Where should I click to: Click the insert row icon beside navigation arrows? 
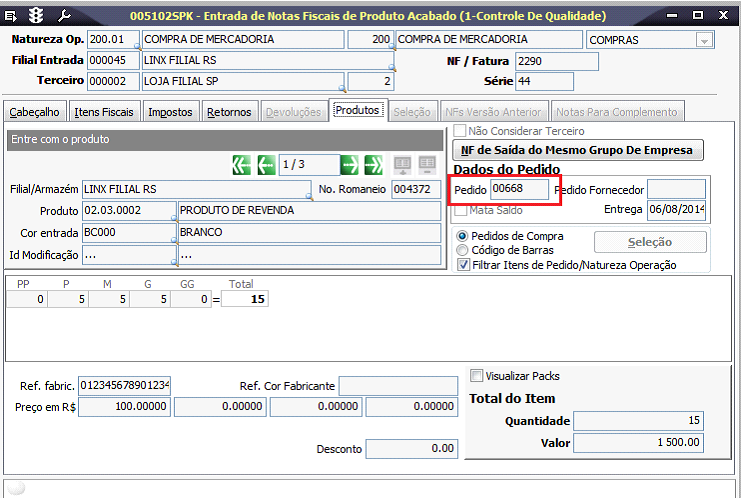[x=402, y=164]
